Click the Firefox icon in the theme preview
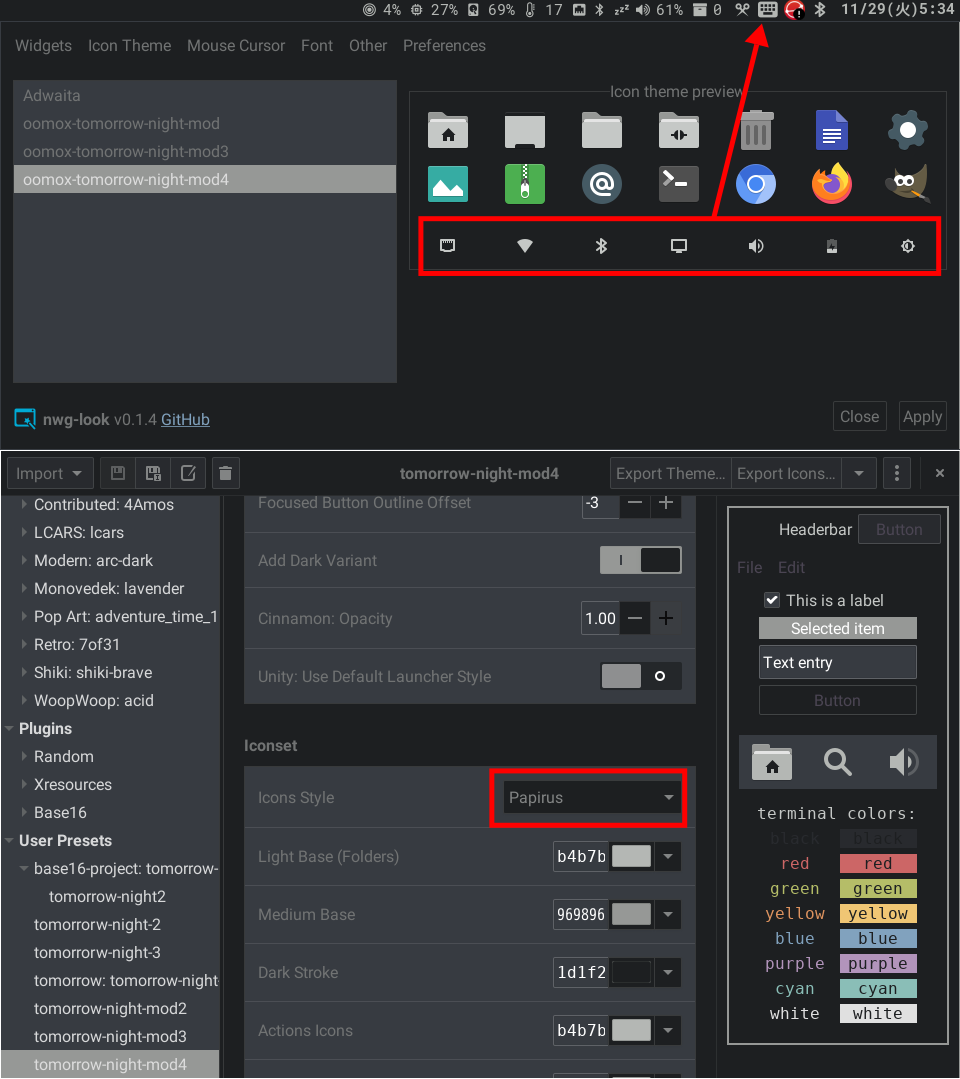 pyautogui.click(x=831, y=184)
